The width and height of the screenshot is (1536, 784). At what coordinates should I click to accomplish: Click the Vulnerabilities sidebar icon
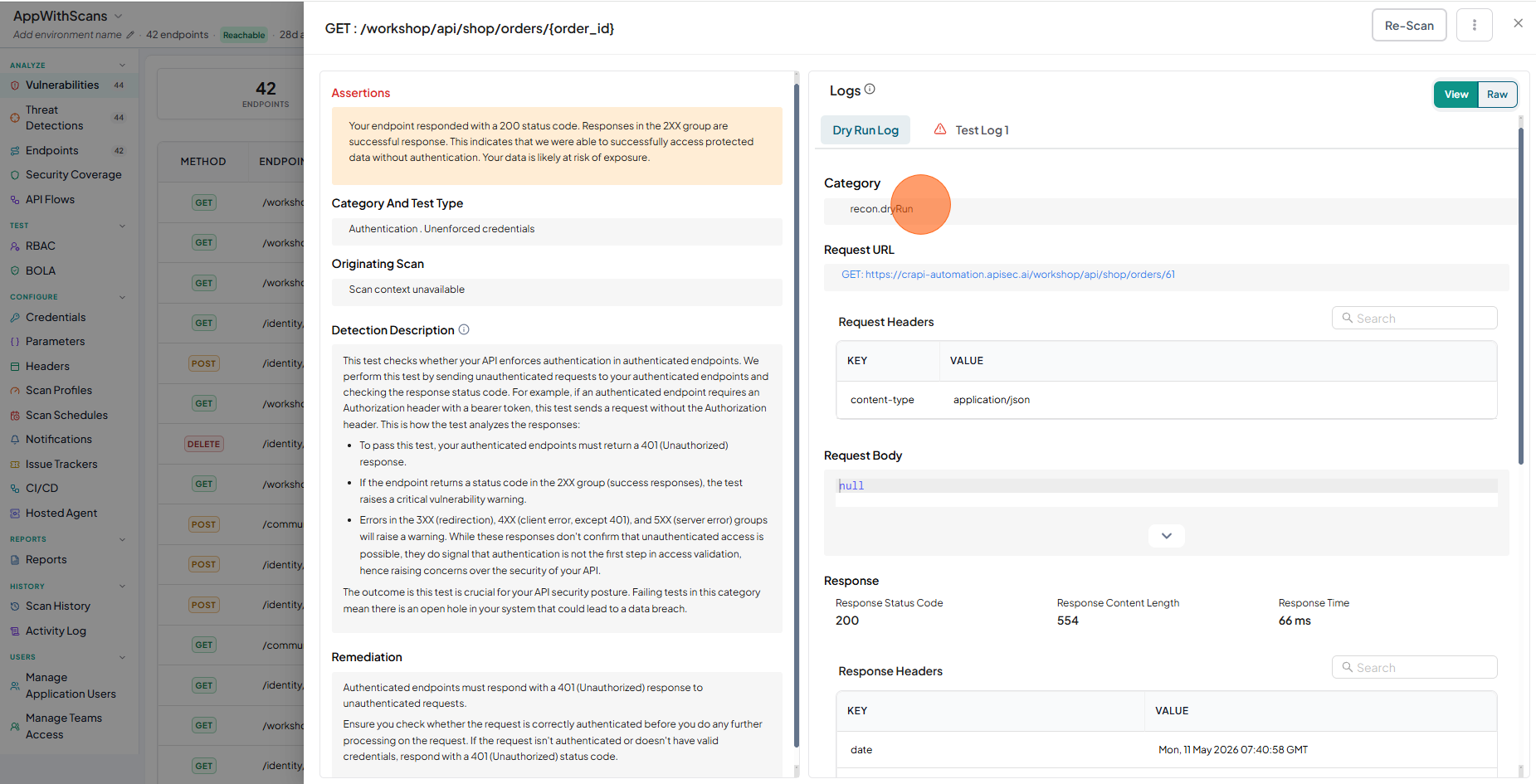(15, 85)
